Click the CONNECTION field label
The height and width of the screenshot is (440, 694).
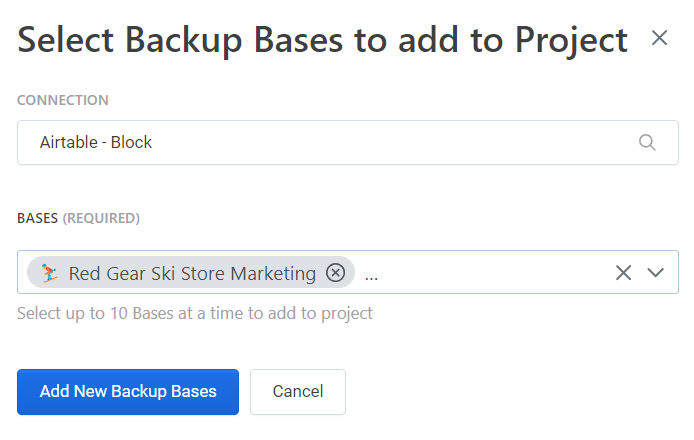63,100
